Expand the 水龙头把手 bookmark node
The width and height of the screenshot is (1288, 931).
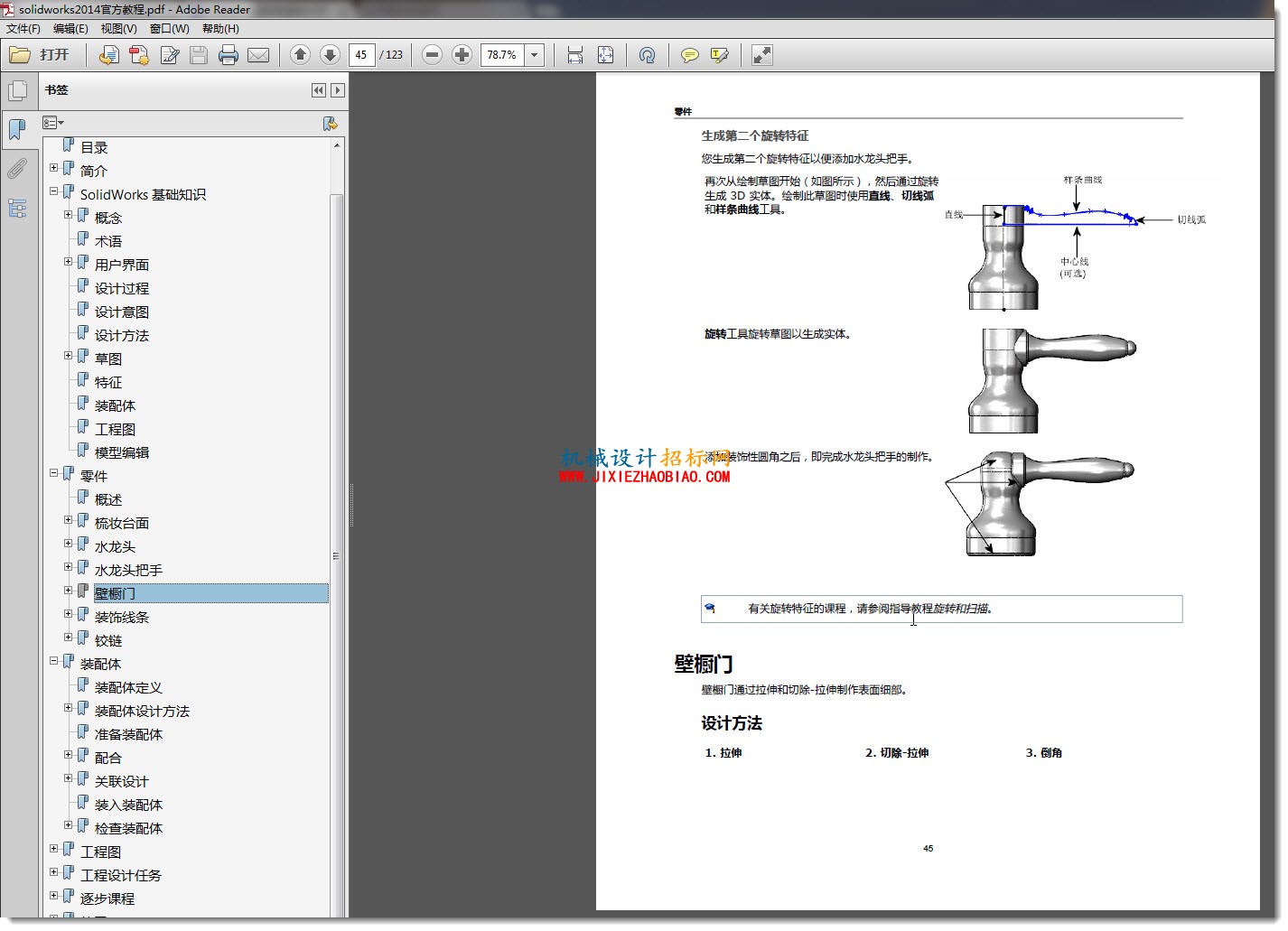(x=69, y=567)
